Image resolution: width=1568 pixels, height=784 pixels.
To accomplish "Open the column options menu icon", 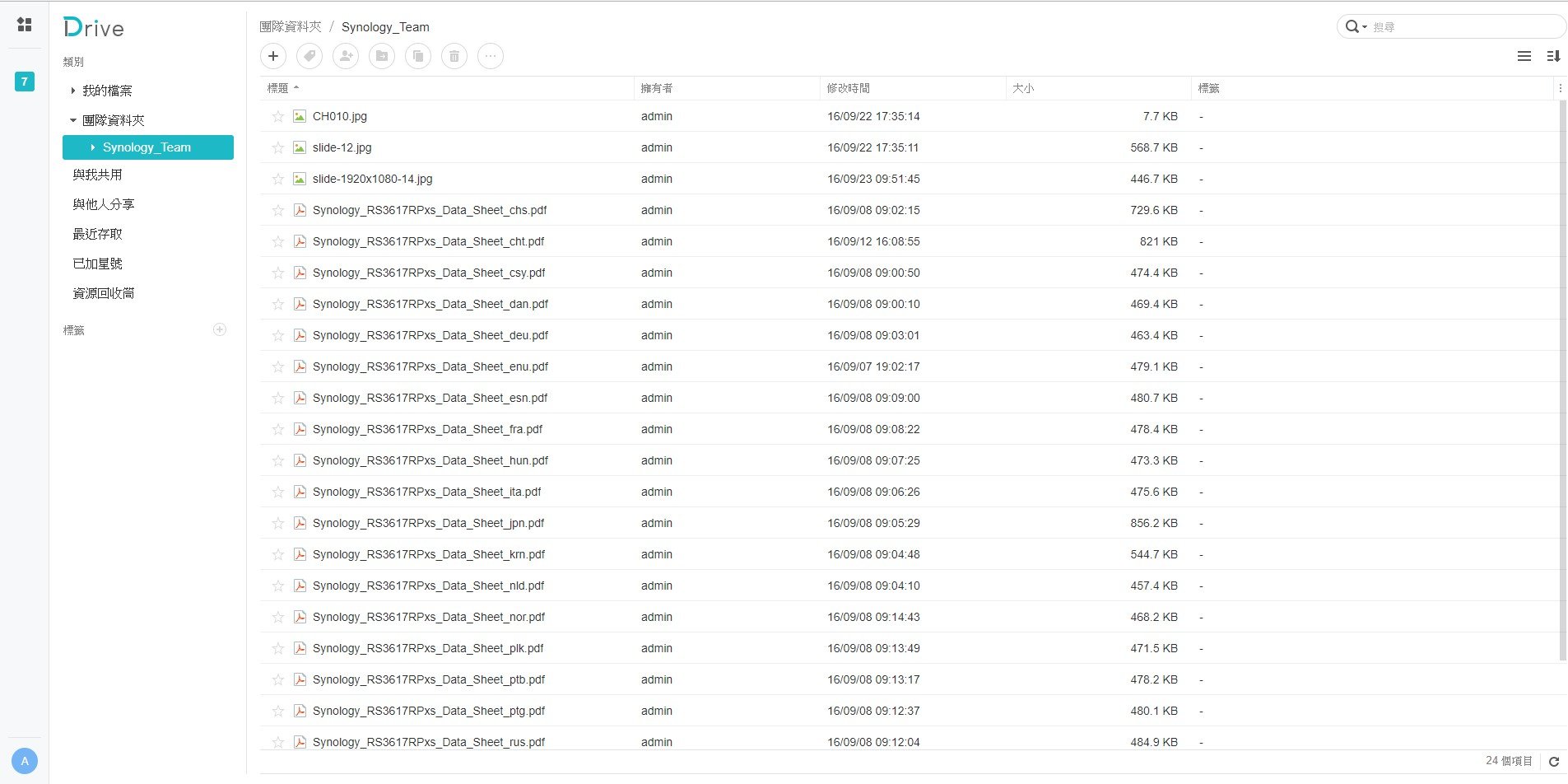I will point(1560,88).
